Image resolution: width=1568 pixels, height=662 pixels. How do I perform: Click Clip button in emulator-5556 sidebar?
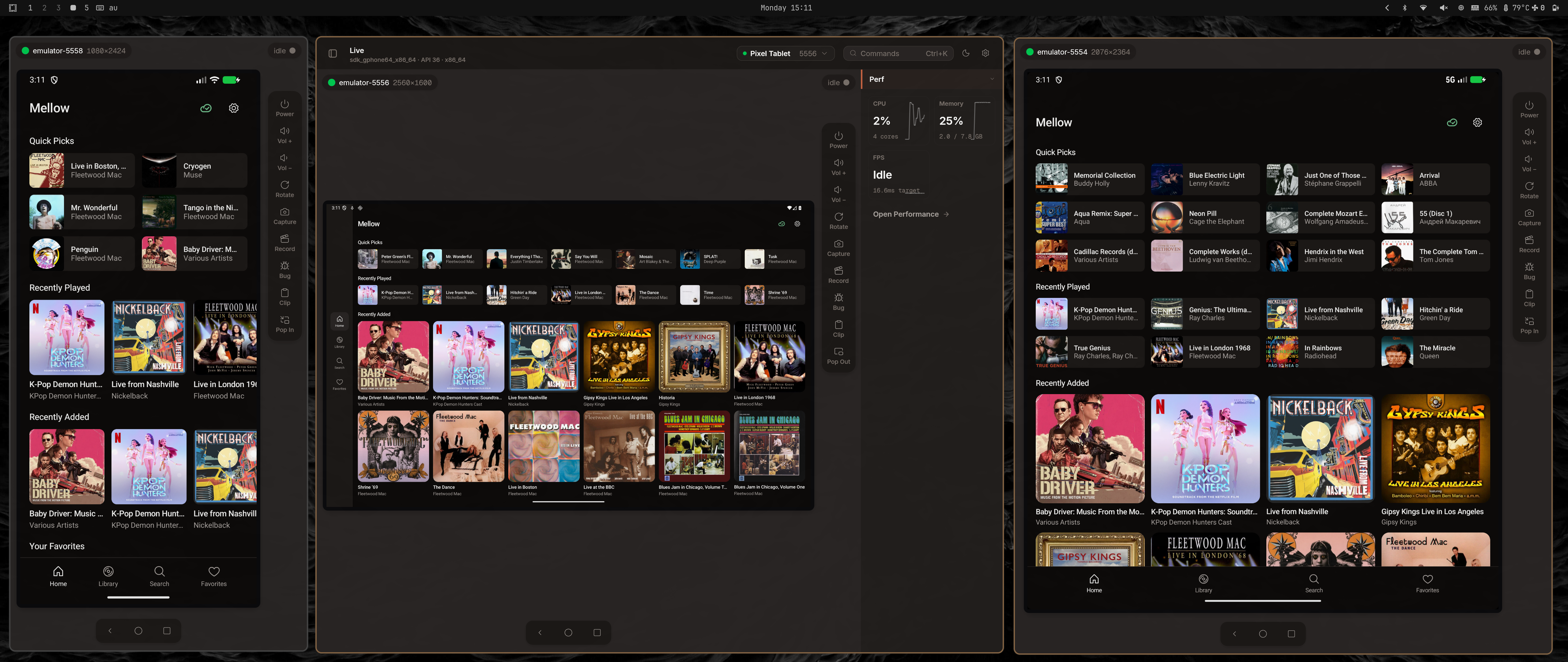(838, 328)
